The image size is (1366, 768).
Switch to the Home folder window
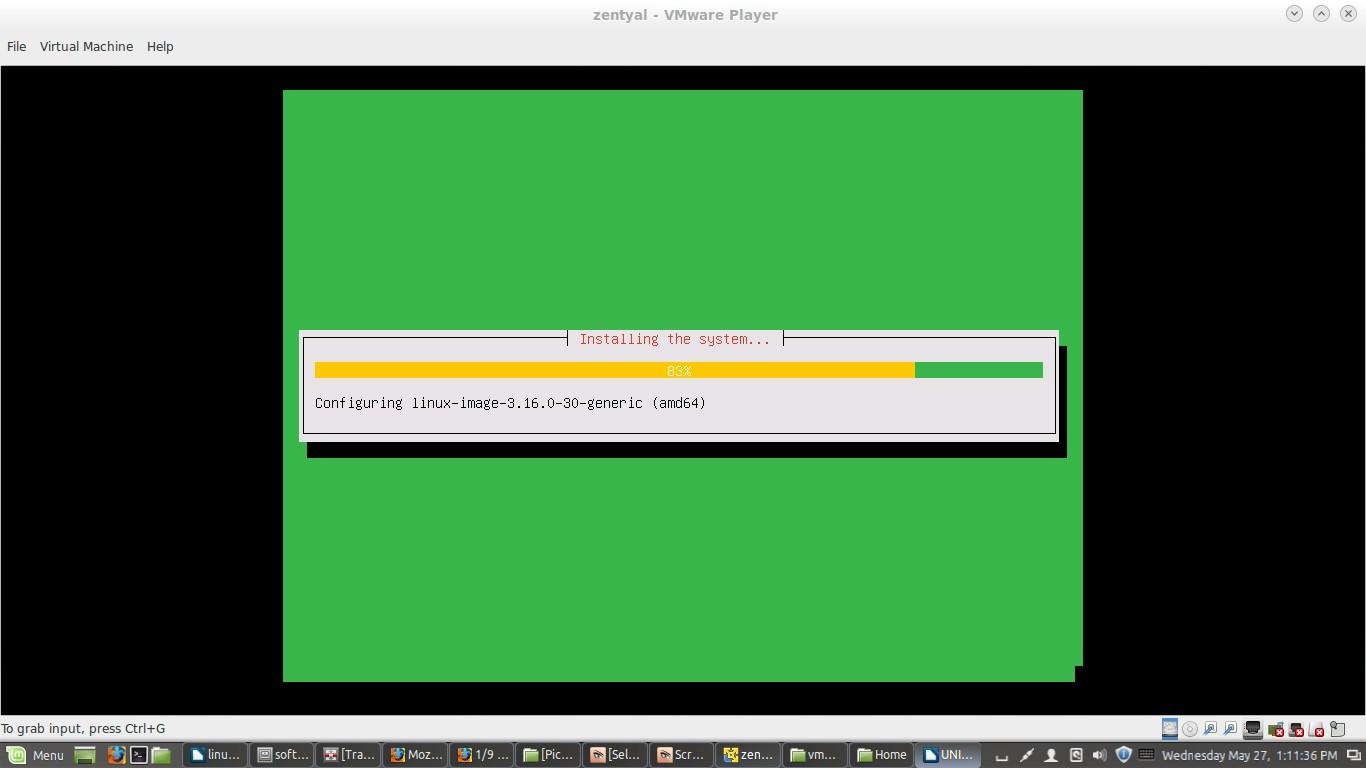coord(882,755)
